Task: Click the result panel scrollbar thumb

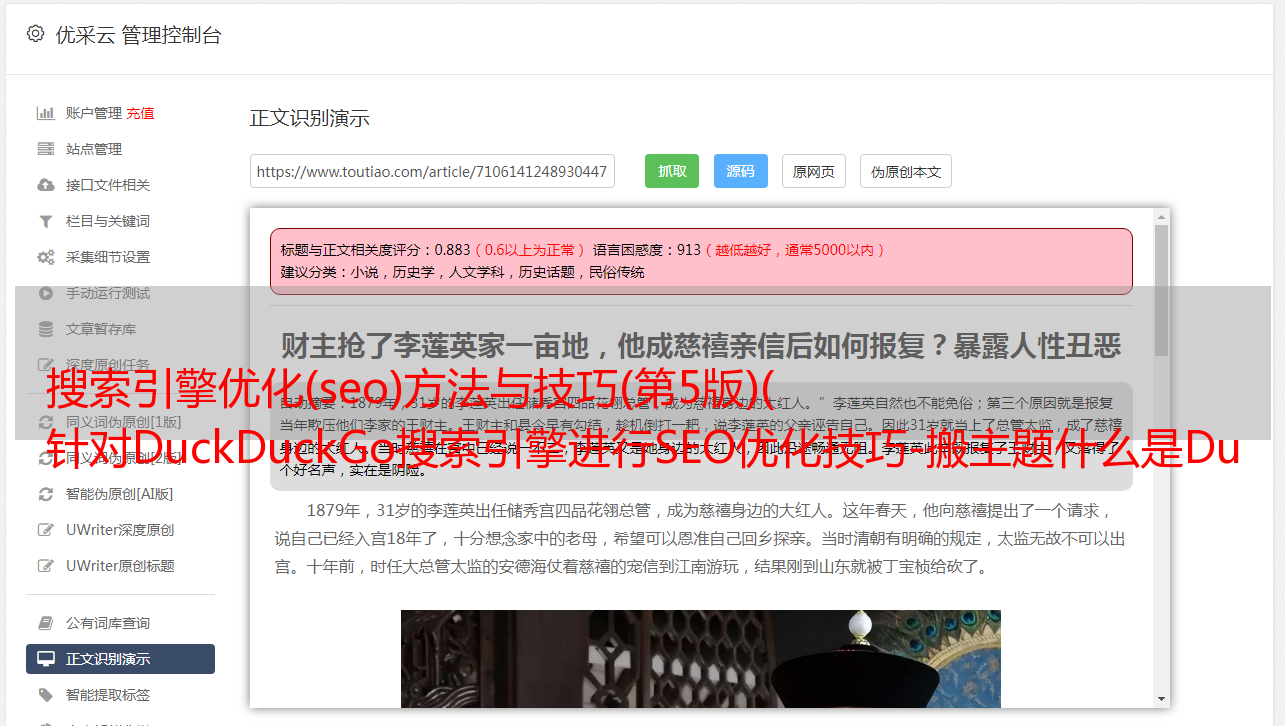Action: pos(1161,290)
